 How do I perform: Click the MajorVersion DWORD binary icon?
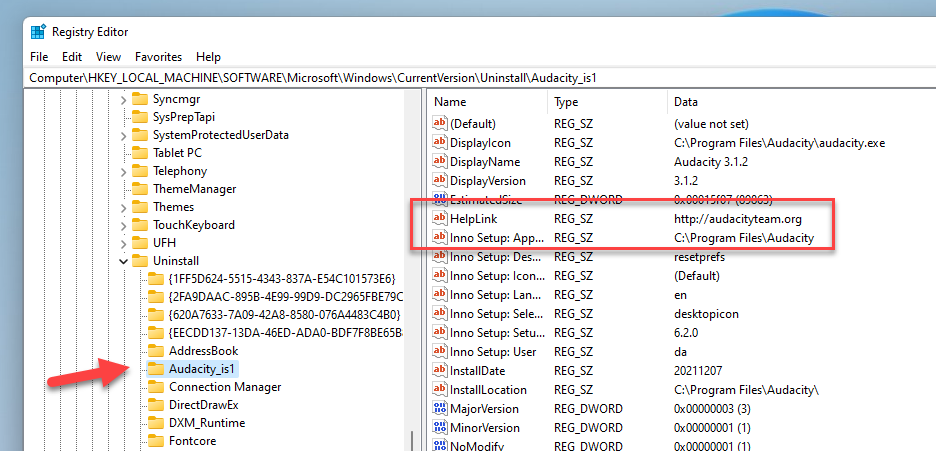click(440, 409)
